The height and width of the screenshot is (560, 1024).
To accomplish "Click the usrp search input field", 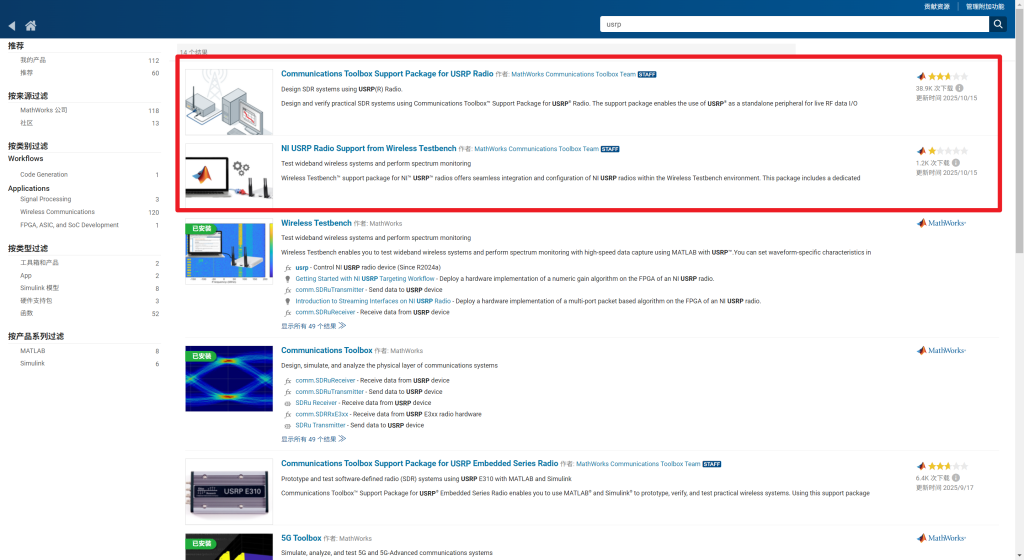I will pyautogui.click(x=794, y=24).
